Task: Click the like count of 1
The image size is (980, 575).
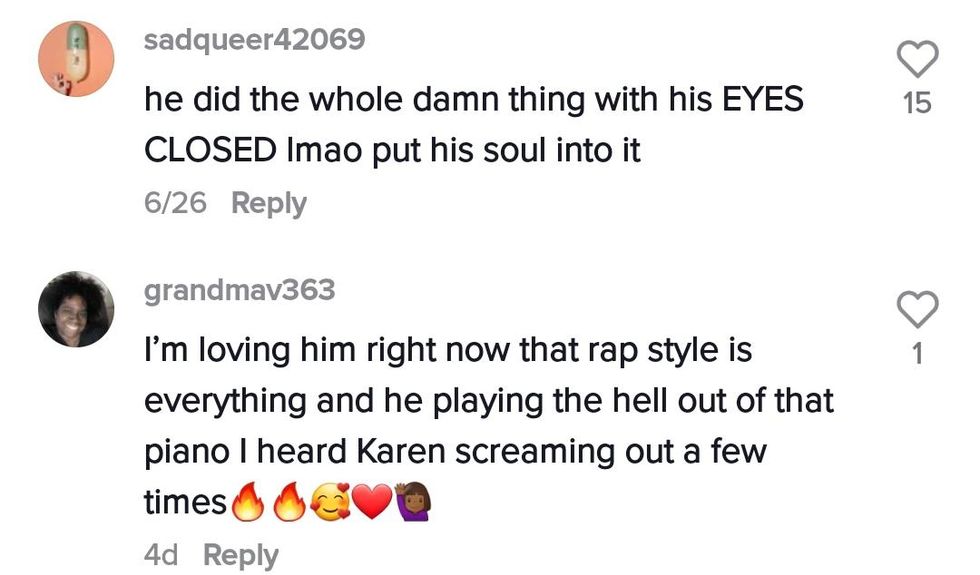Action: pyautogui.click(x=917, y=354)
